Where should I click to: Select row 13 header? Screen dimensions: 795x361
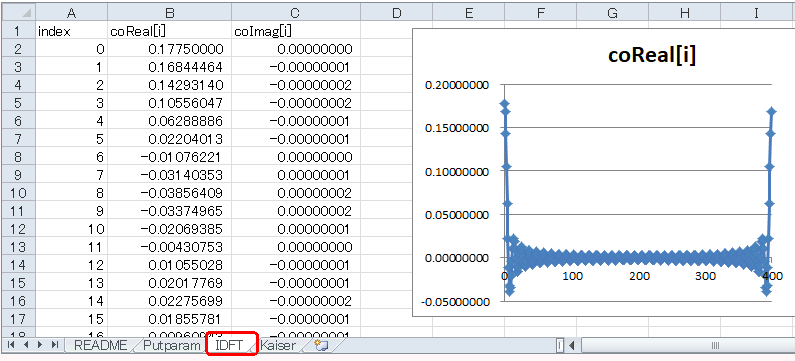18,247
